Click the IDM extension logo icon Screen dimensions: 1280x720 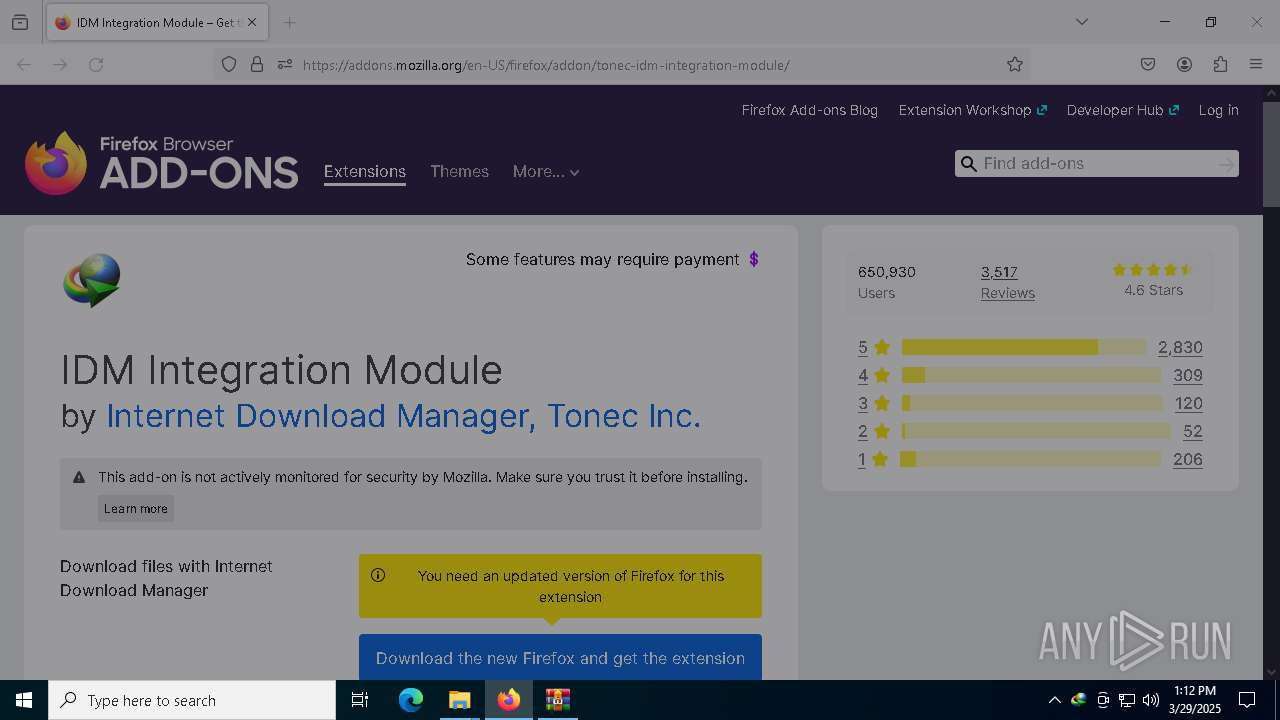pos(92,280)
